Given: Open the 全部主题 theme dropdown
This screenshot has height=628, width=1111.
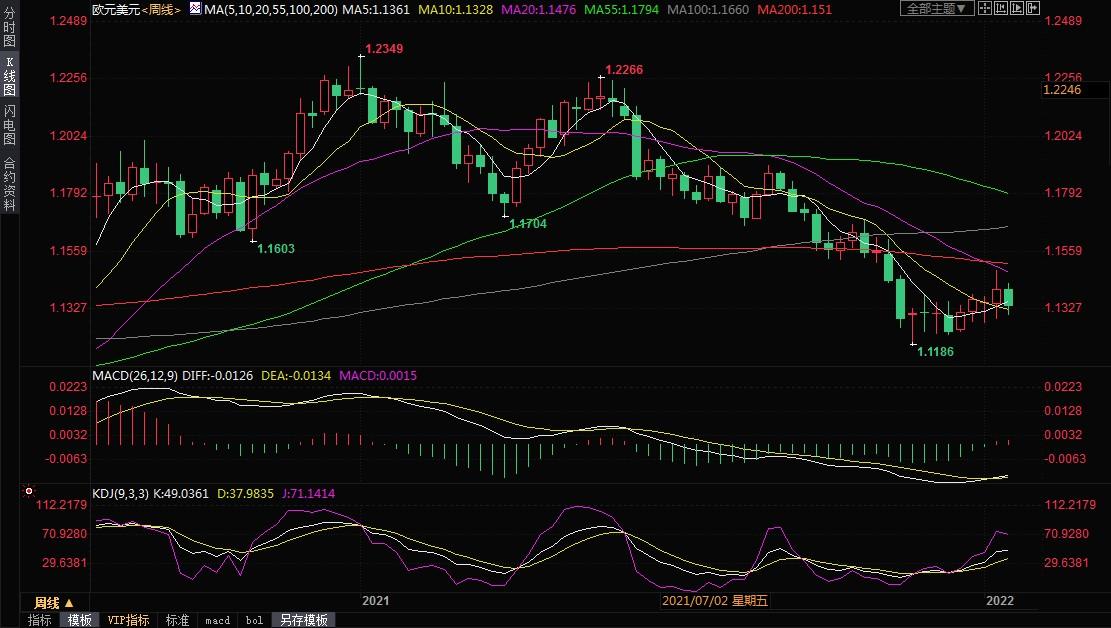Looking at the screenshot, I should pos(936,8).
